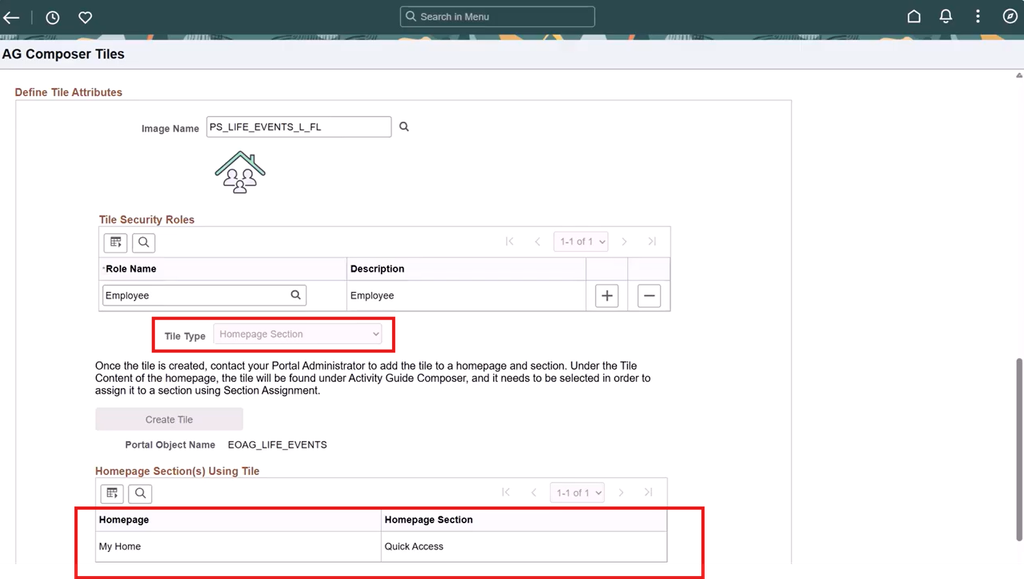
Task: Click the Role Name column header
Action: 131,269
